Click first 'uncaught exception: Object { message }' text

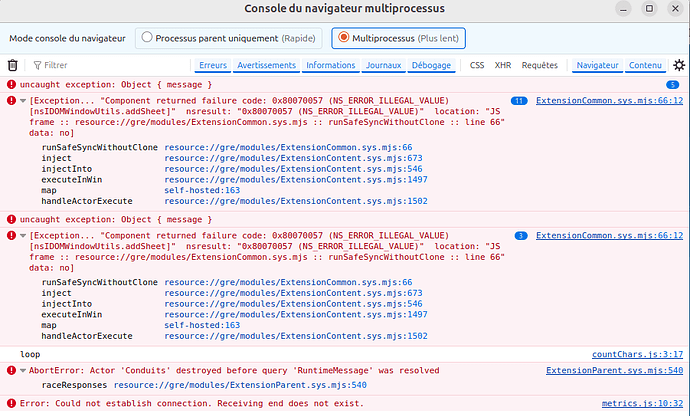click(x=116, y=85)
